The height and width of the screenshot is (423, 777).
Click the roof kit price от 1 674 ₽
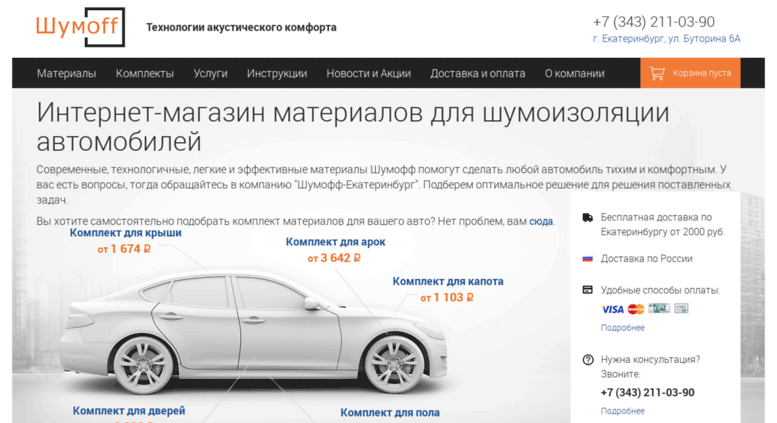pos(124,249)
